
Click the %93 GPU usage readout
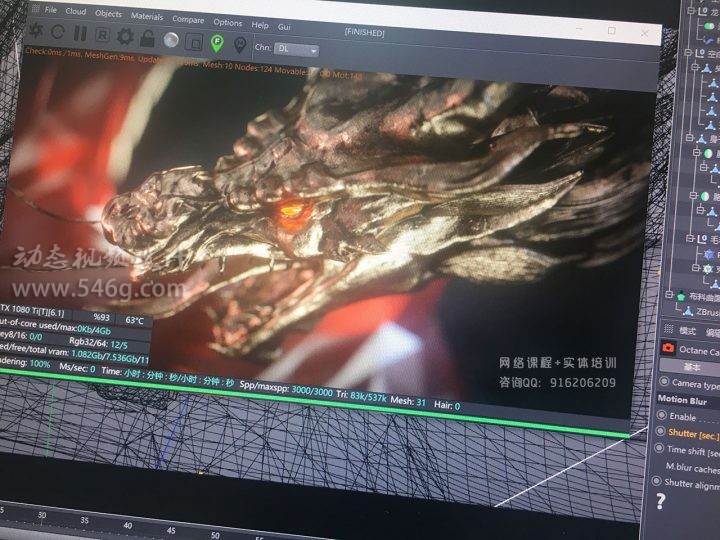(101, 317)
